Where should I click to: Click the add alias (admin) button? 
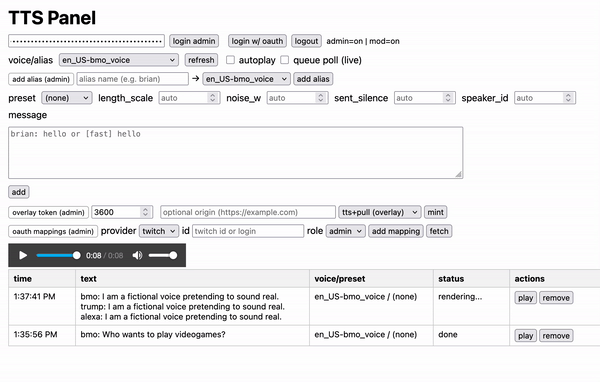coord(41,79)
